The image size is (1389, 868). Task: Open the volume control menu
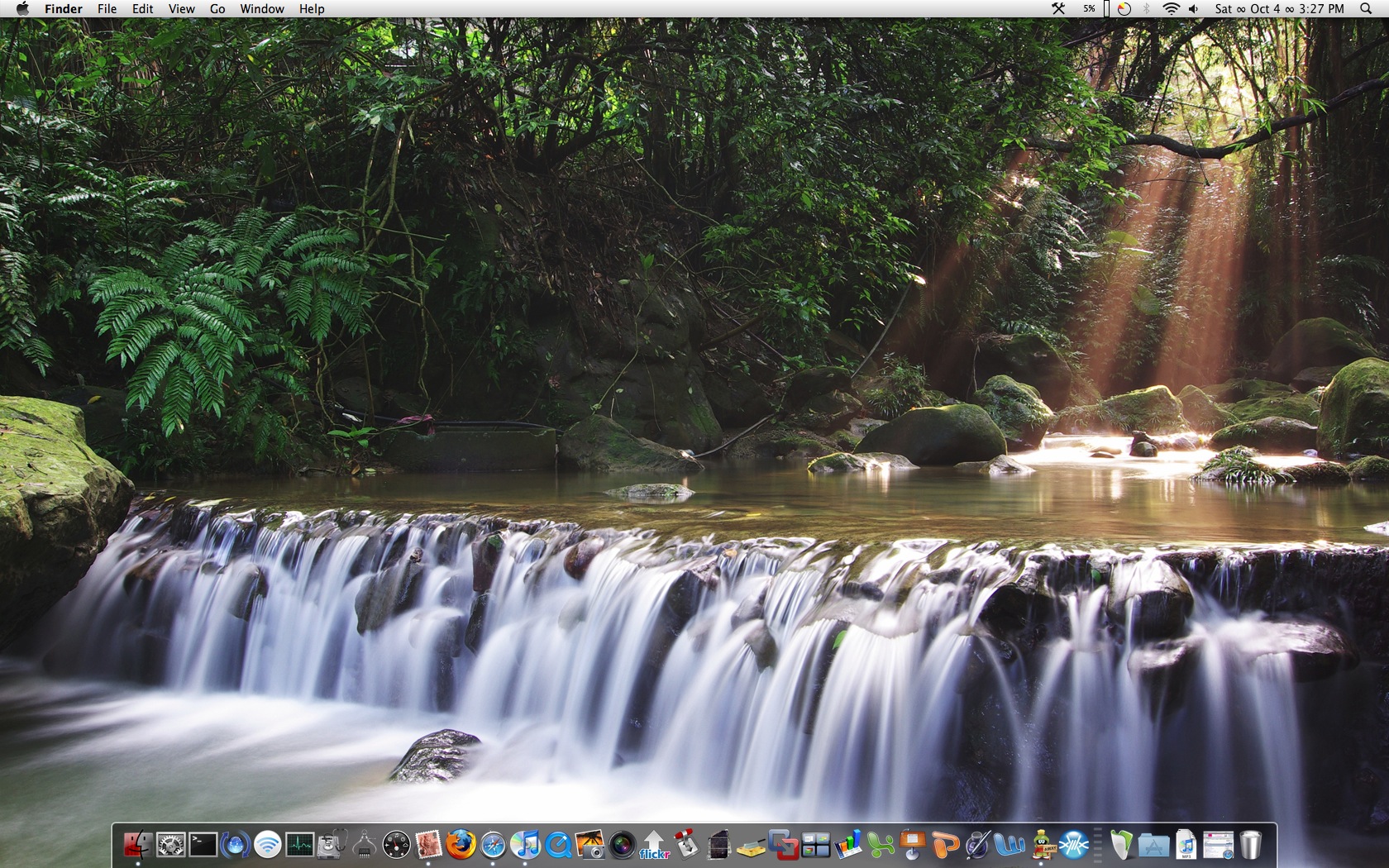coord(1194,8)
